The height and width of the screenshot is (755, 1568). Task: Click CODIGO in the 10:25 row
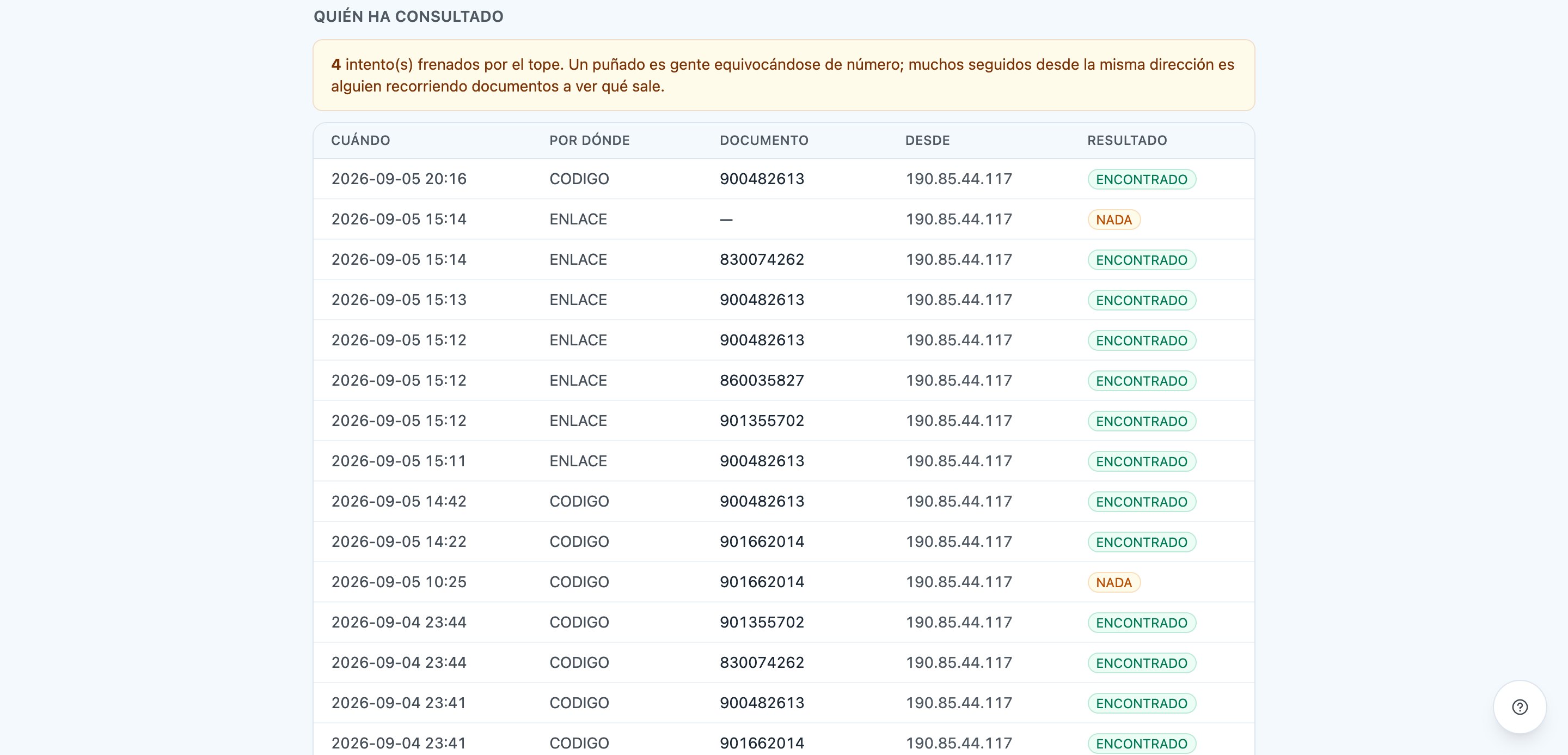tap(579, 582)
